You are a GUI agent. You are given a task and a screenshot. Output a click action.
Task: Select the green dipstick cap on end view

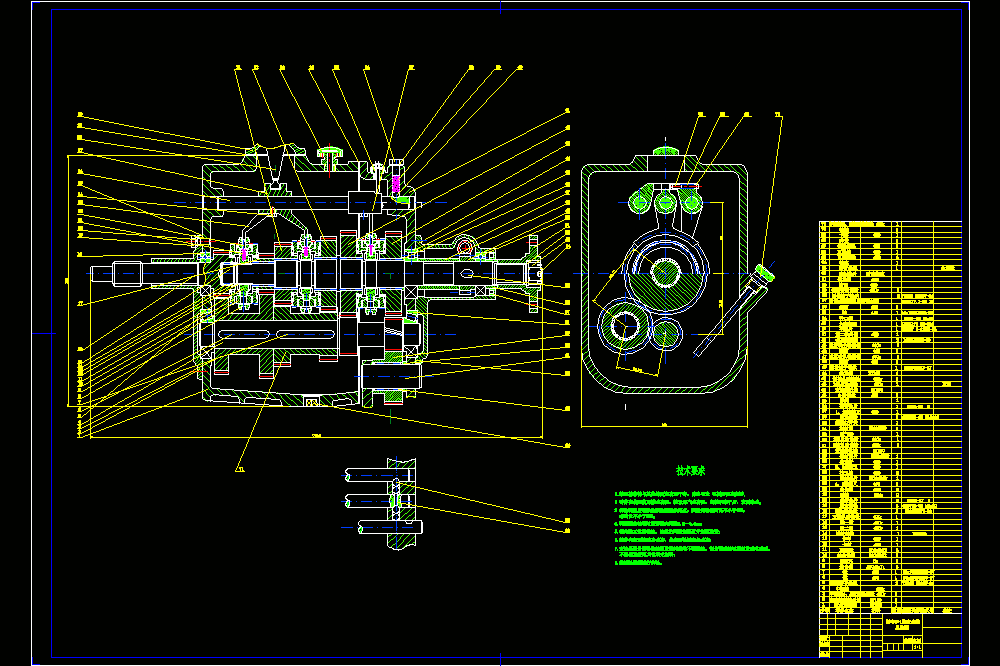tap(765, 272)
